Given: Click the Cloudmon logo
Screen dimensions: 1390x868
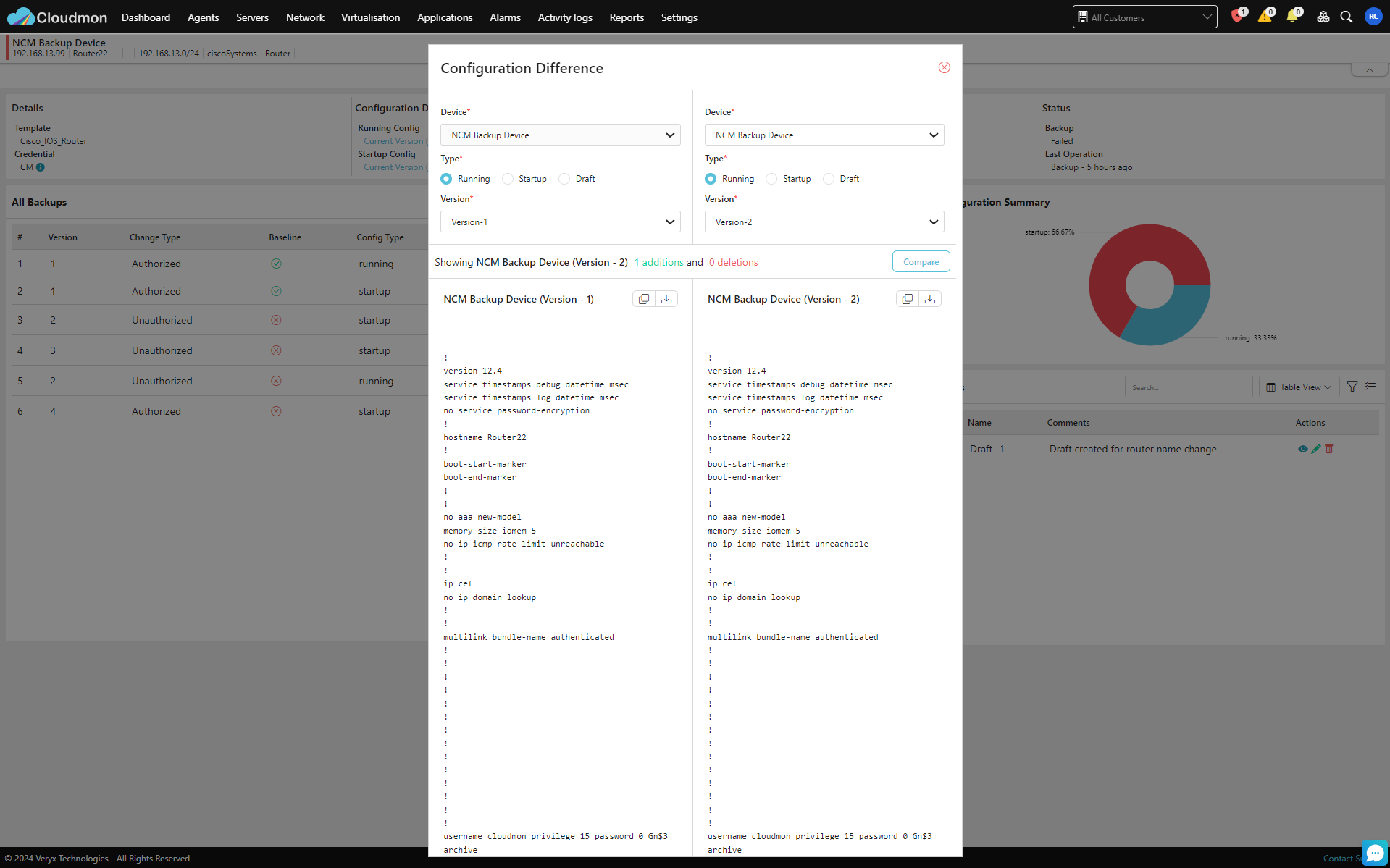Looking at the screenshot, I should pyautogui.click(x=56, y=17).
